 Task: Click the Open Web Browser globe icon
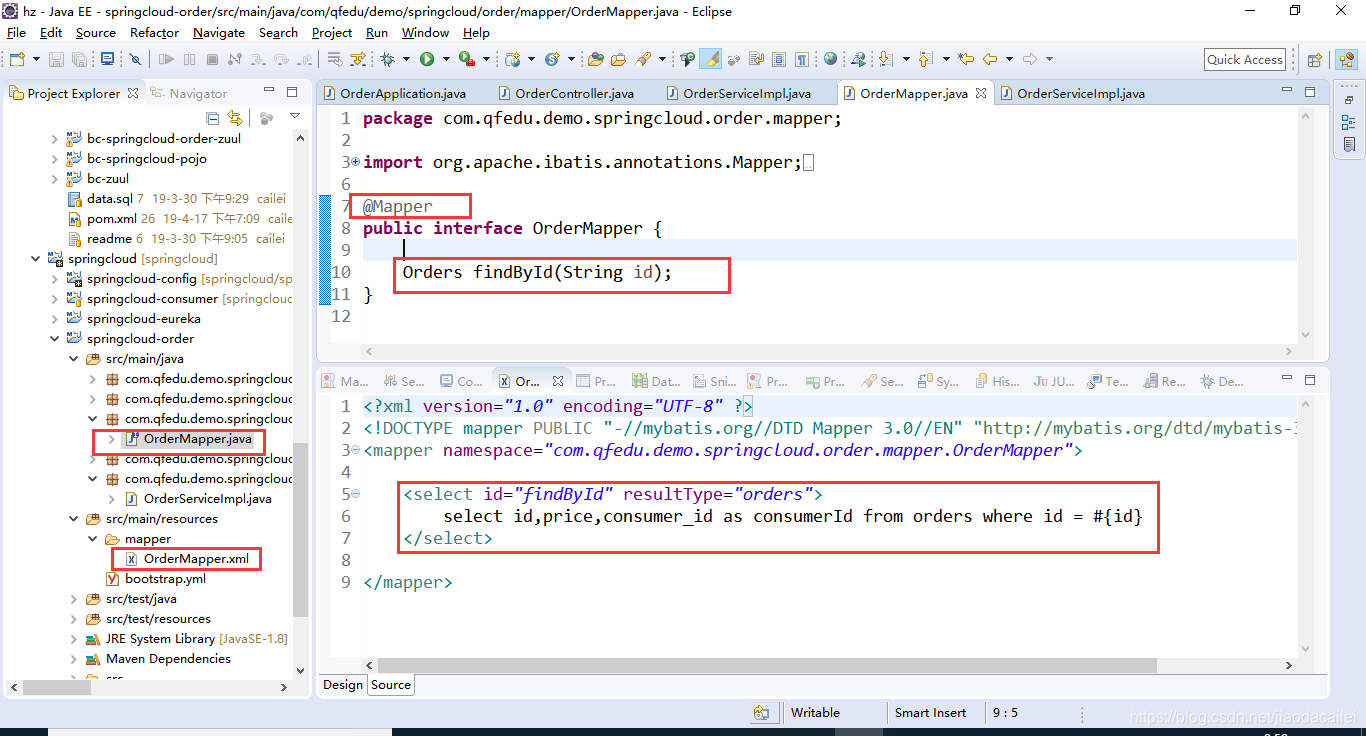tap(830, 59)
